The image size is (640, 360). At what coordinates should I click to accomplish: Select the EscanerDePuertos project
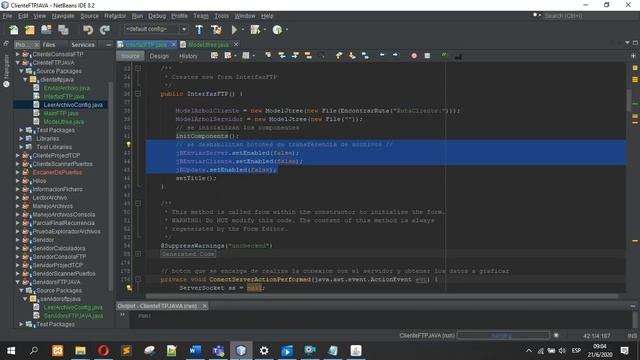click(x=57, y=172)
